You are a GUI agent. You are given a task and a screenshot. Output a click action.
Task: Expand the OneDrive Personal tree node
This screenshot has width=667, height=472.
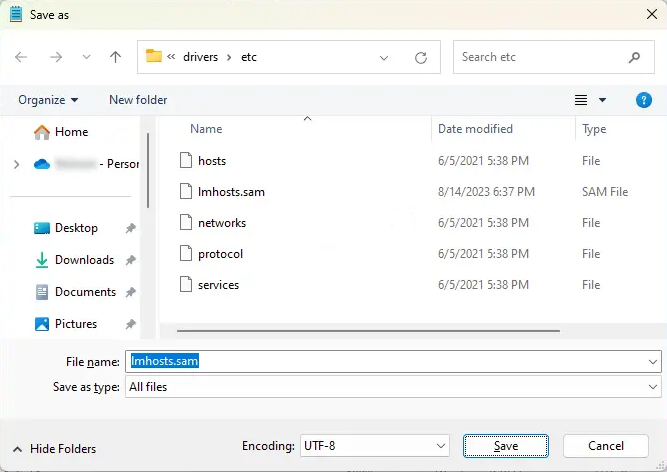coord(17,164)
